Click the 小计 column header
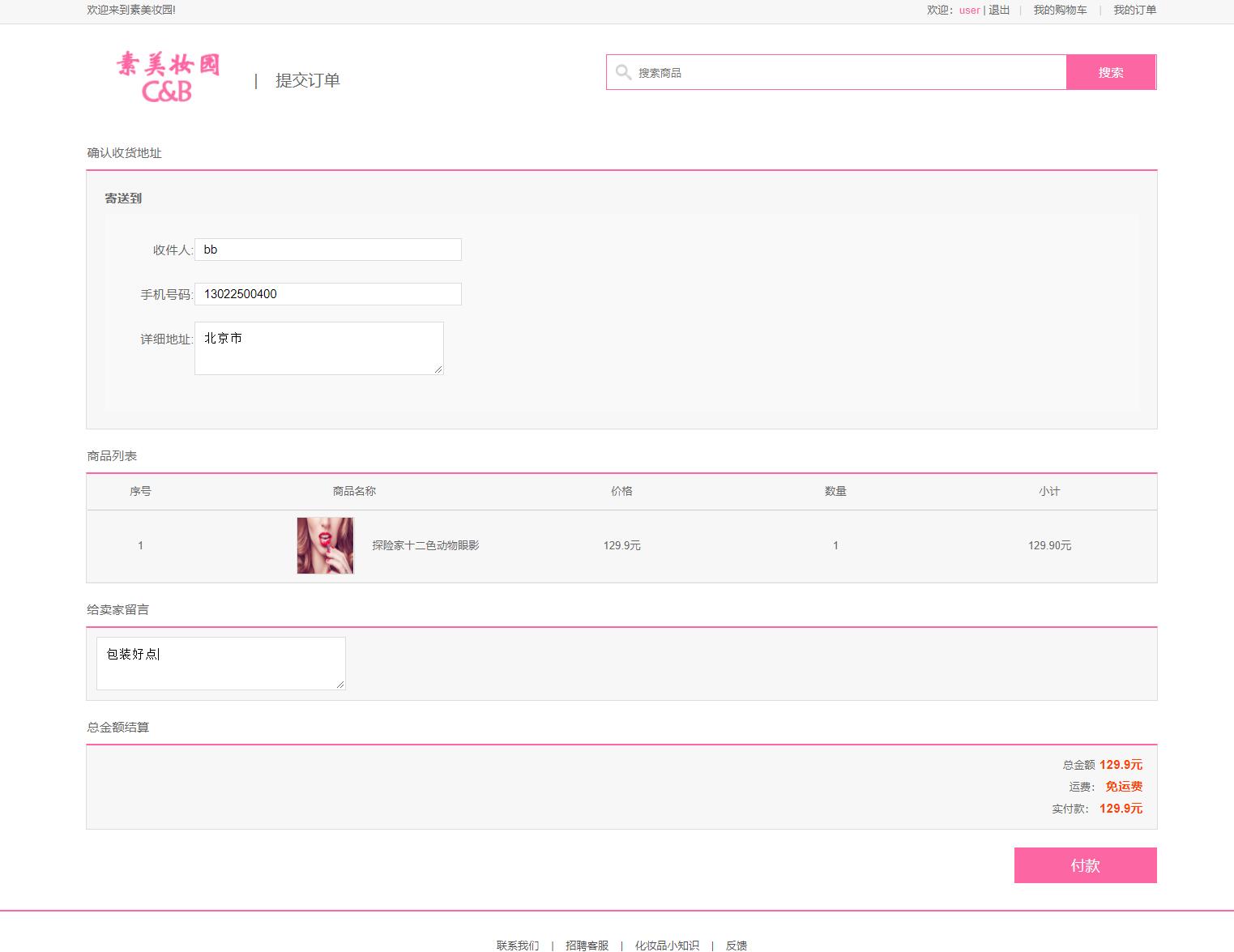The width and height of the screenshot is (1234, 952). [1049, 491]
